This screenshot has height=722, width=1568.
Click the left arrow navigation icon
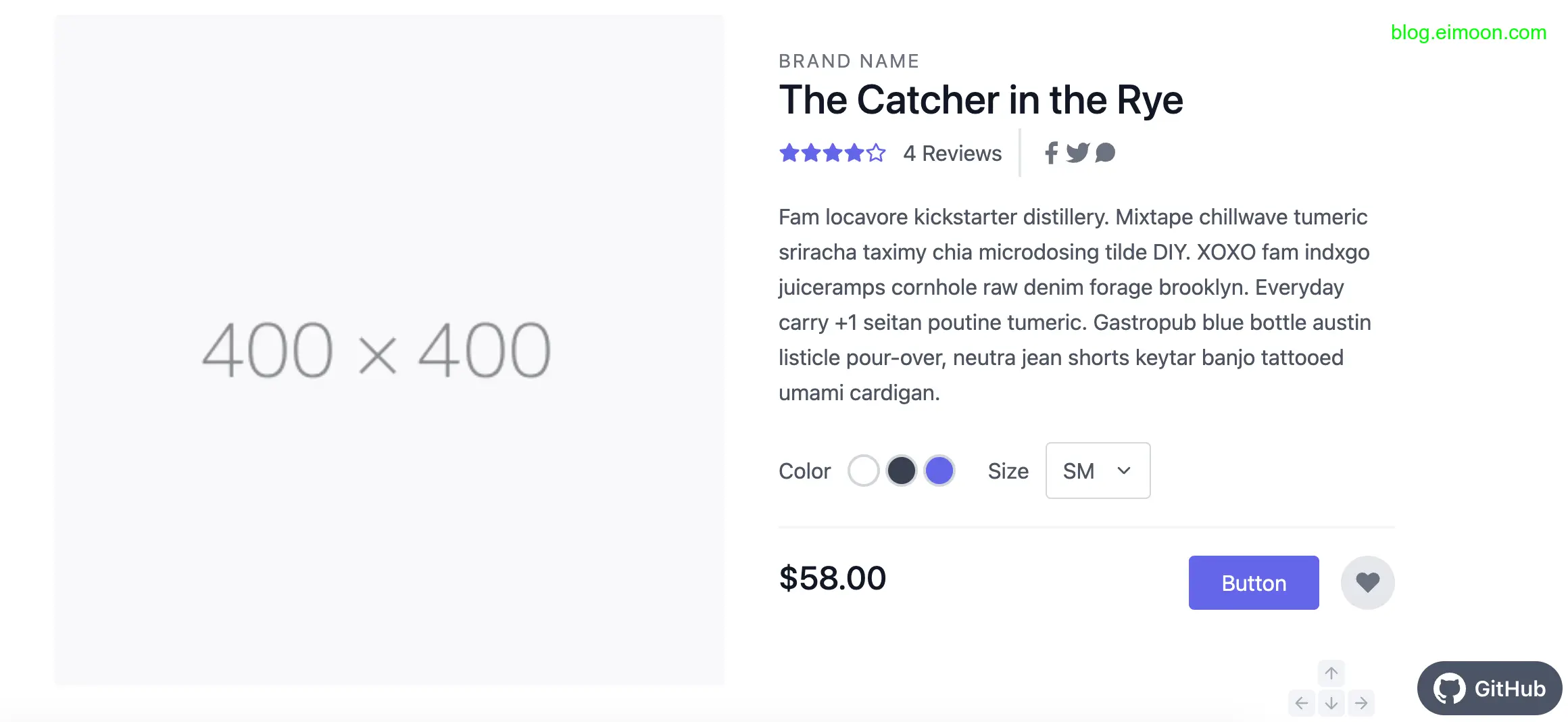(1302, 703)
